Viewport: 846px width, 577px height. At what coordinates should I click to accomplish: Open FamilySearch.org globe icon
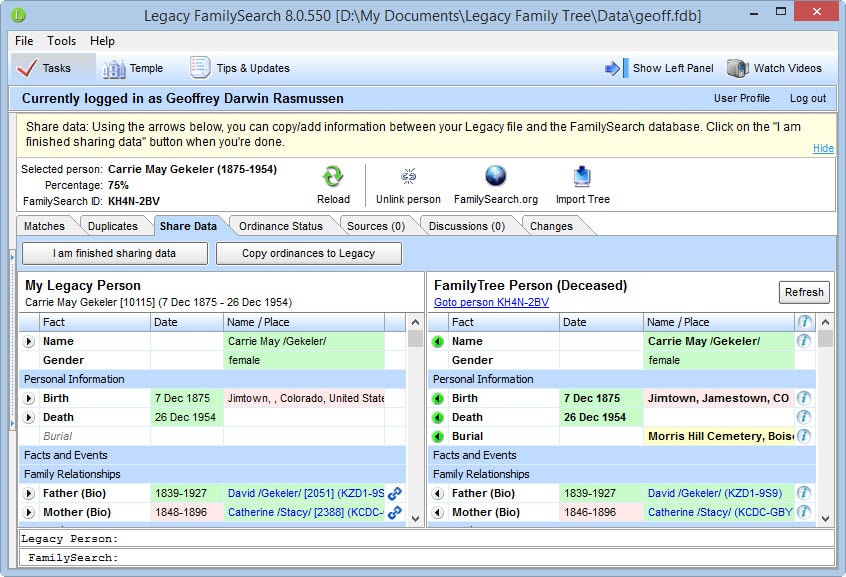pyautogui.click(x=495, y=176)
